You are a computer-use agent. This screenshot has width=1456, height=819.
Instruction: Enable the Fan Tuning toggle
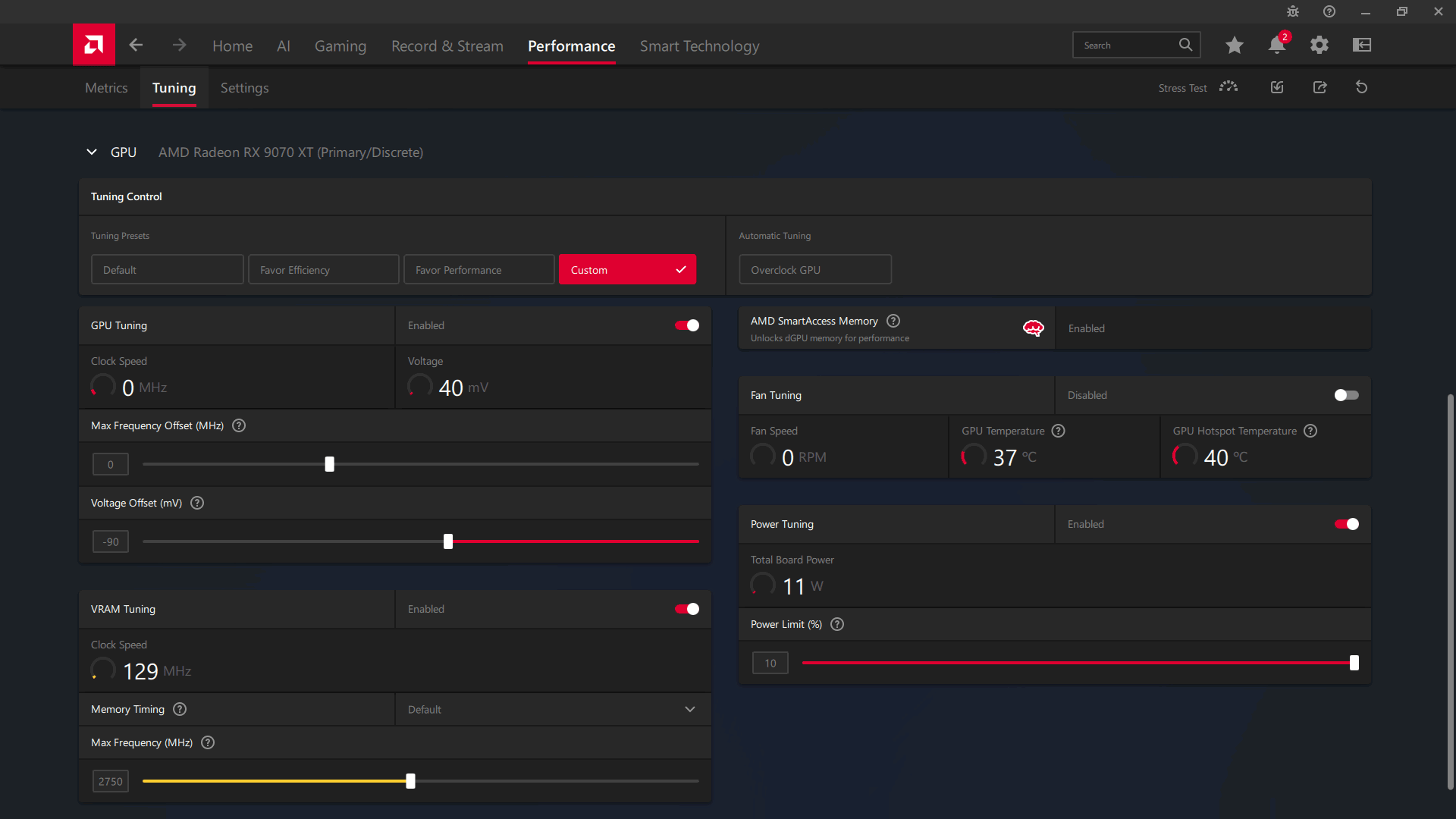click(1346, 395)
